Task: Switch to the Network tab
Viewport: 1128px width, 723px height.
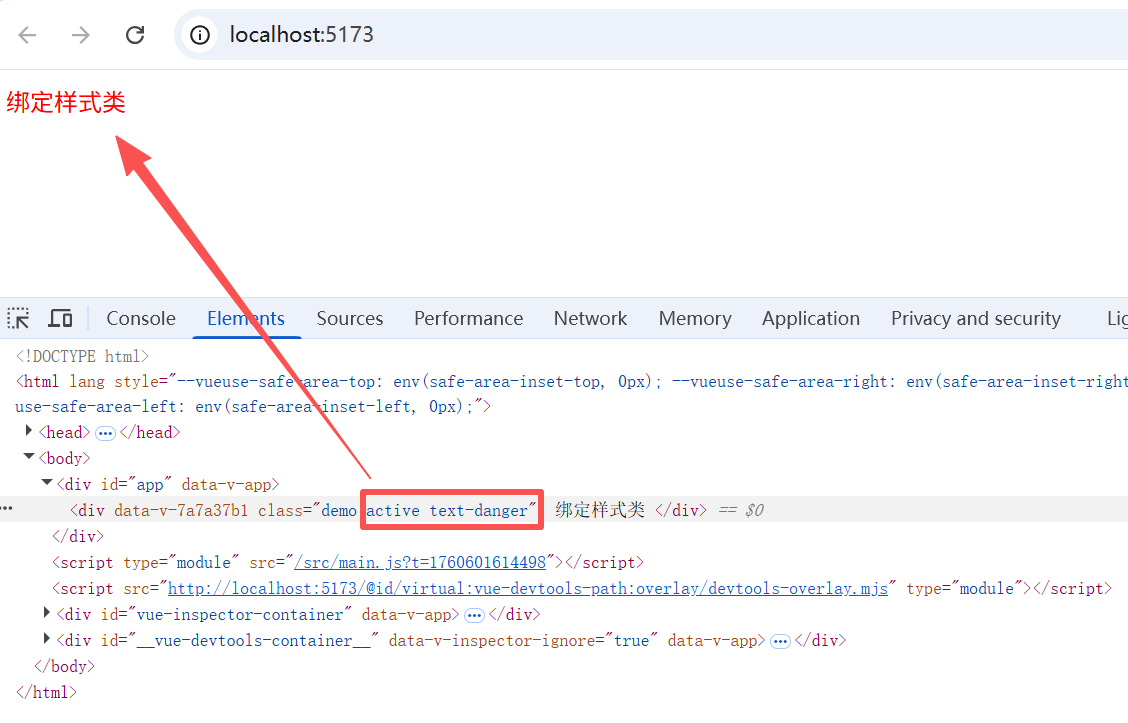Action: 591,319
